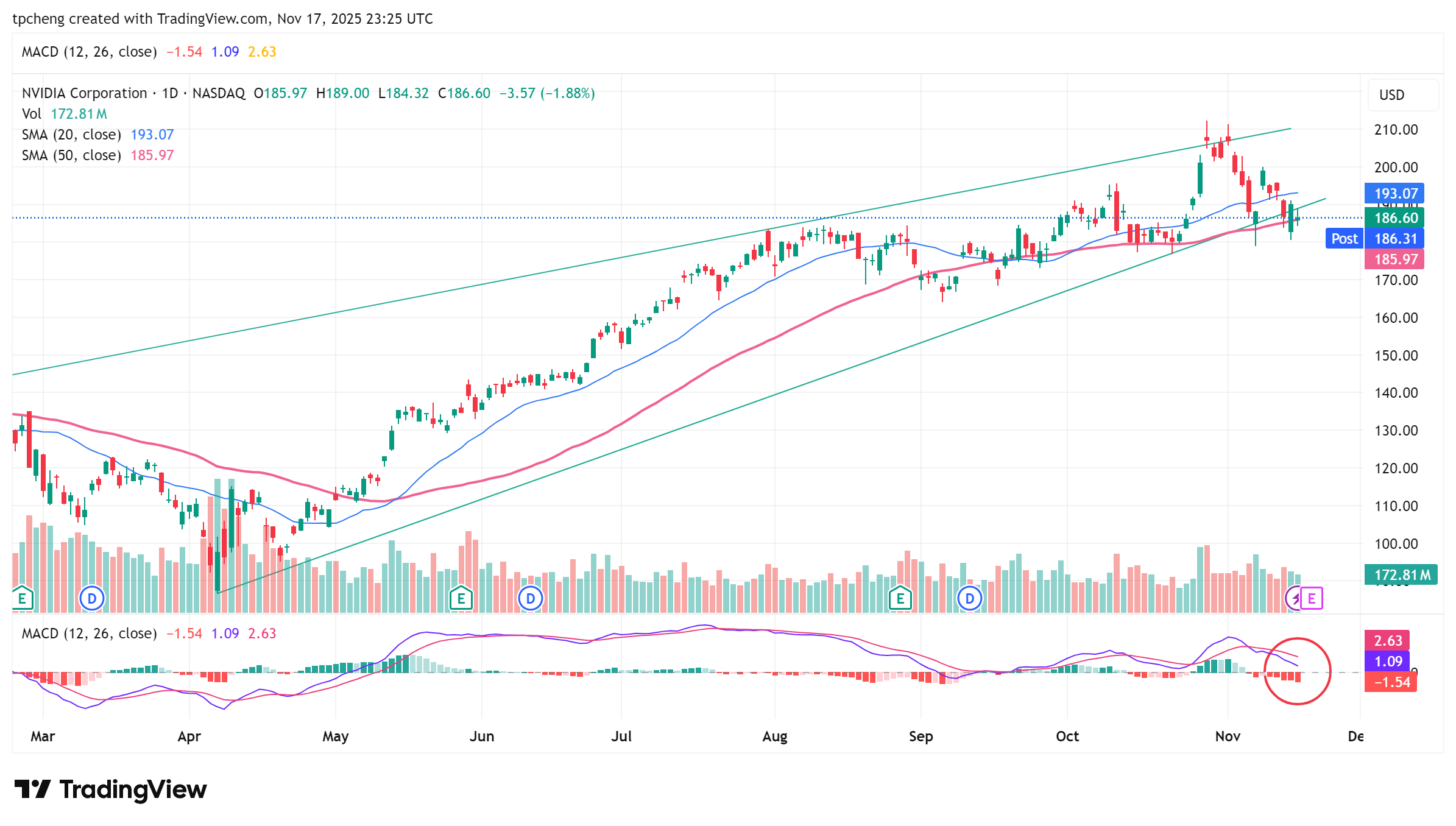This screenshot has width=1456, height=826.
Task: Select MACD legend in the lower pane
Action: click(89, 634)
